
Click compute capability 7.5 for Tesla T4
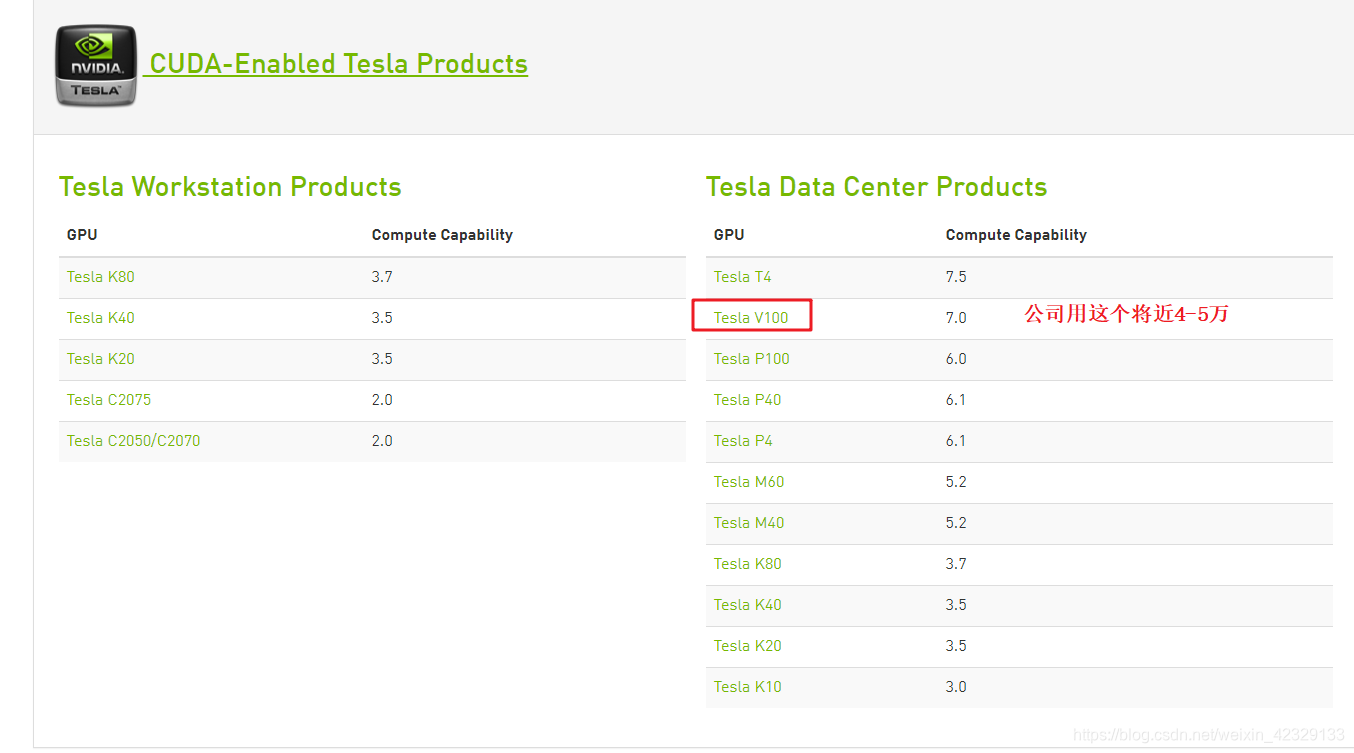[956, 277]
